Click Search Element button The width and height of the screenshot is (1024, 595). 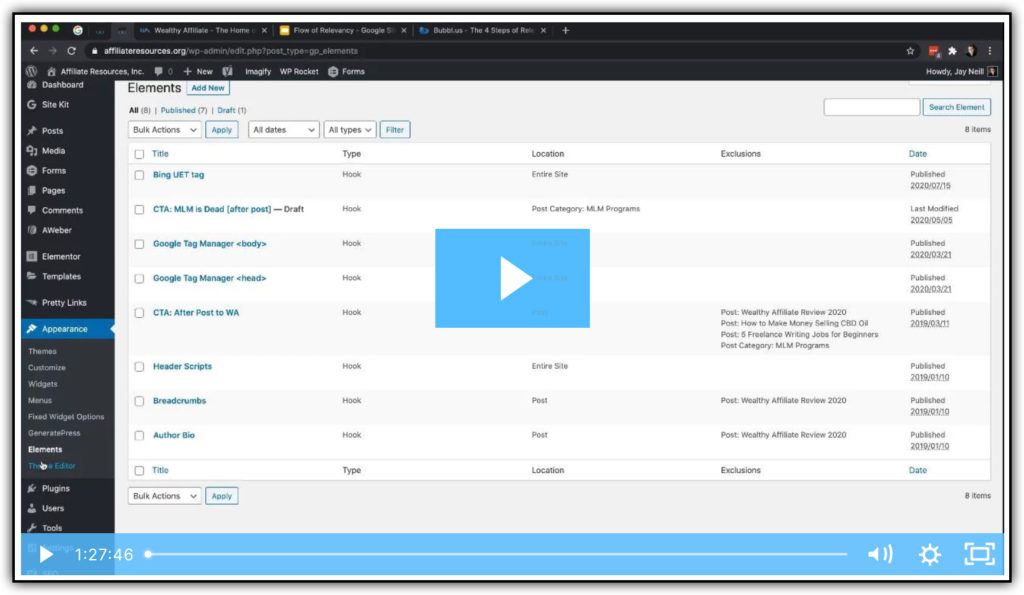tap(956, 107)
